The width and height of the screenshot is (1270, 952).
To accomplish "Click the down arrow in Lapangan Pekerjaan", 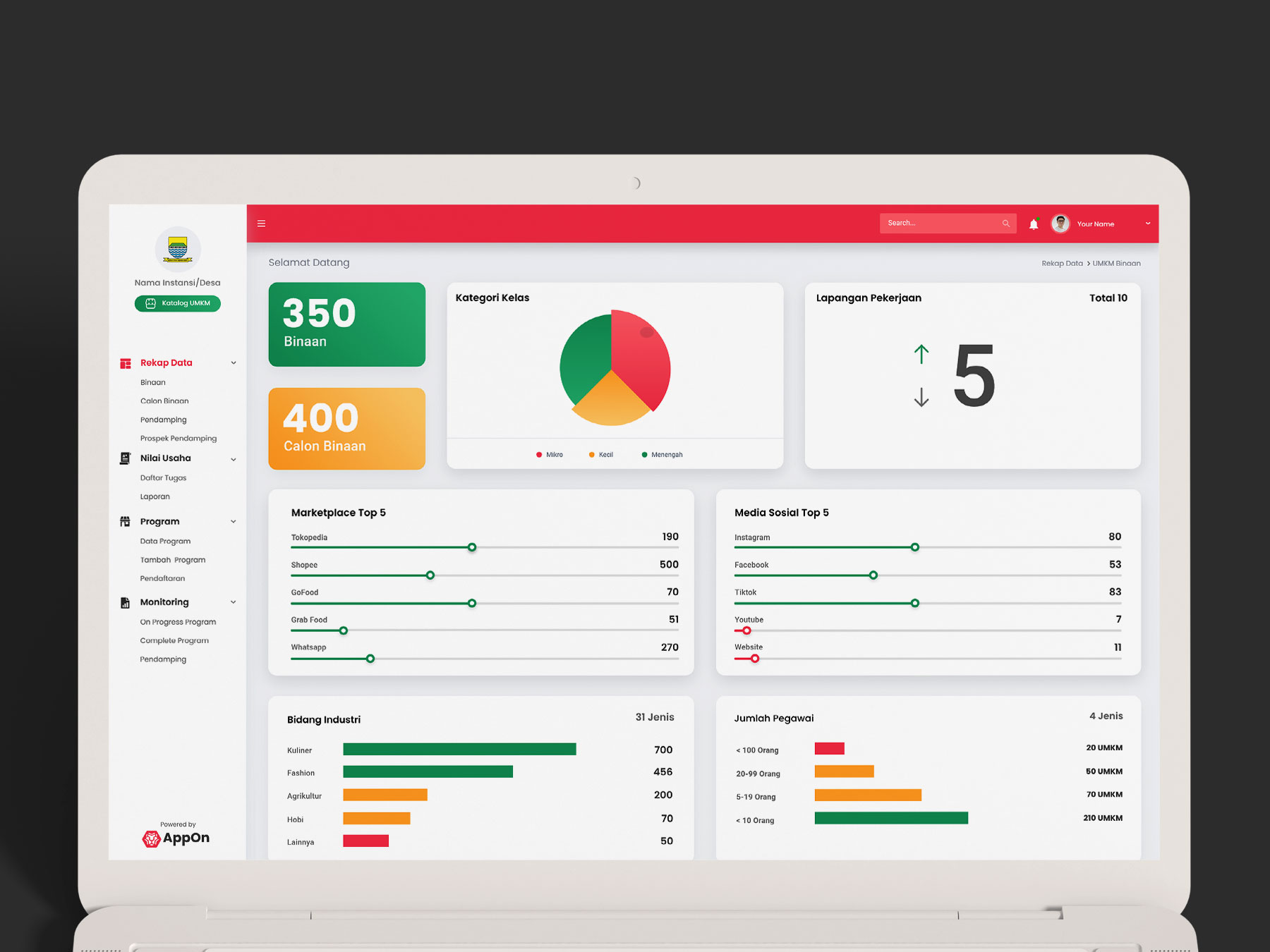I will pos(921,397).
